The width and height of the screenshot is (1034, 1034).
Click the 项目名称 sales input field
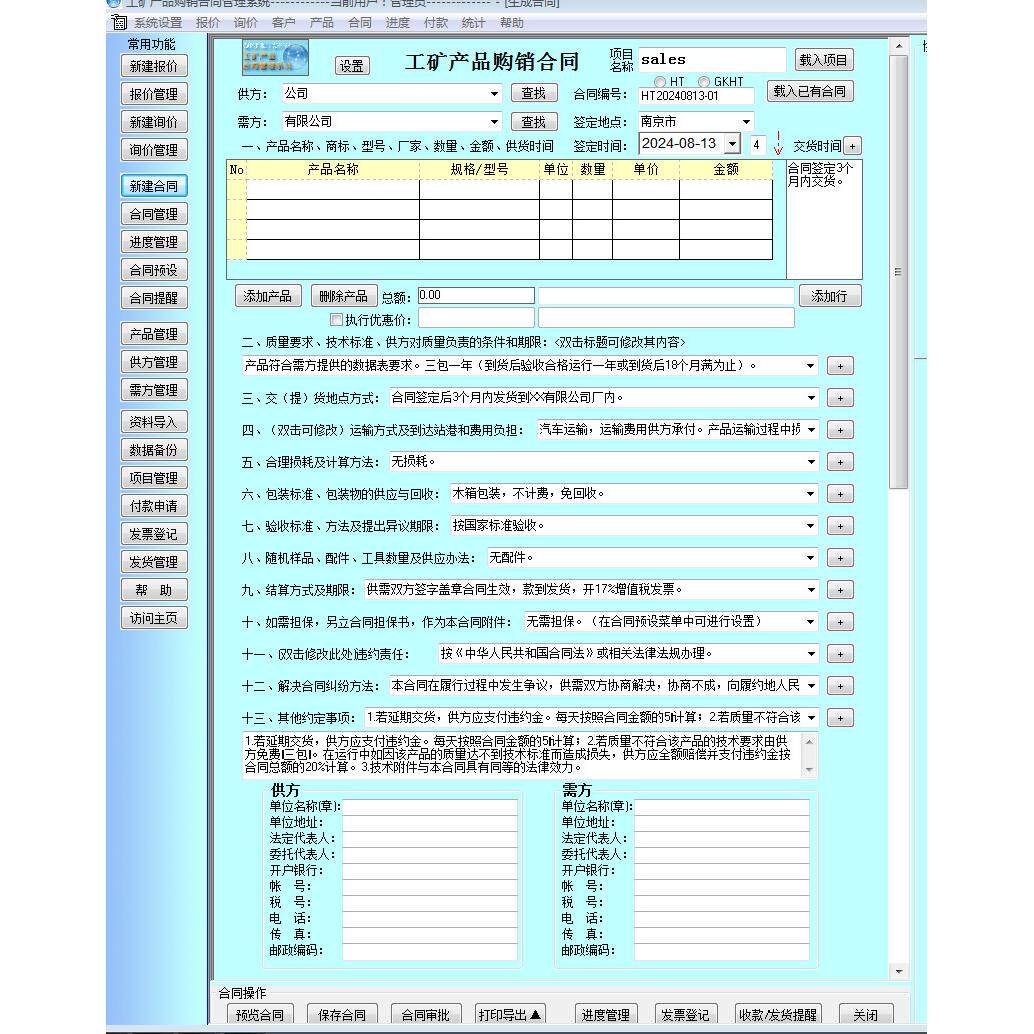(711, 59)
